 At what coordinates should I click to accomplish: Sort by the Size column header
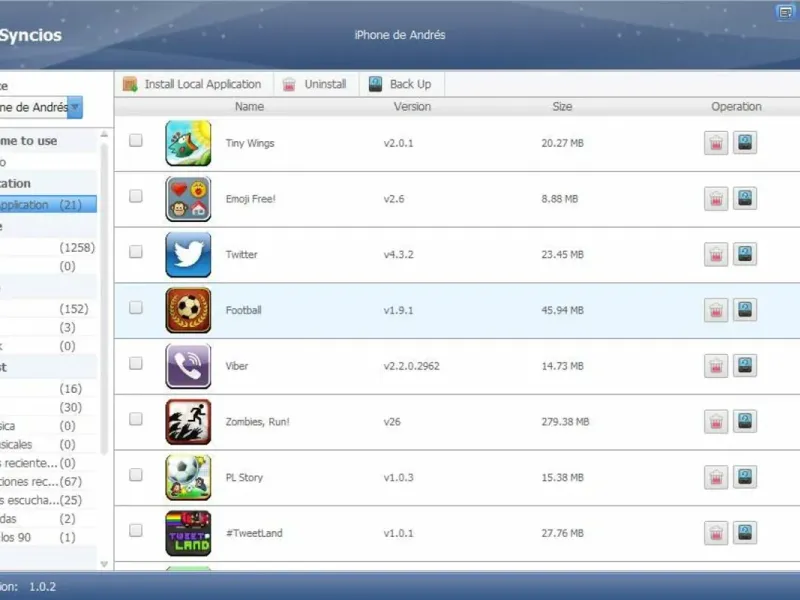(562, 107)
